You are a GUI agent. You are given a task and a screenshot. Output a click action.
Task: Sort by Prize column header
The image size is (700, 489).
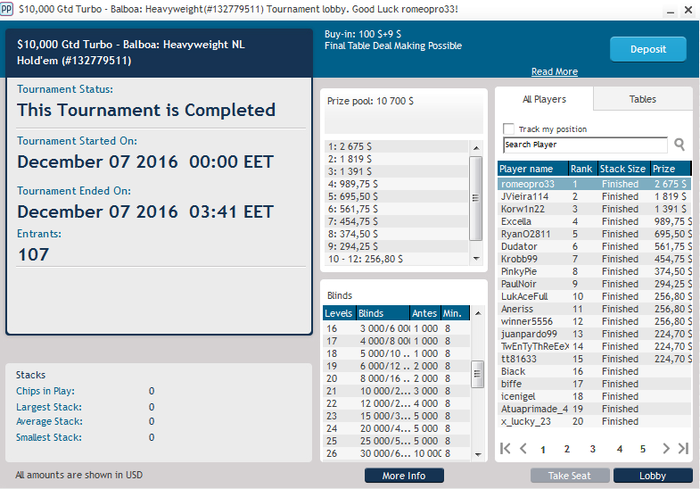[671, 169]
